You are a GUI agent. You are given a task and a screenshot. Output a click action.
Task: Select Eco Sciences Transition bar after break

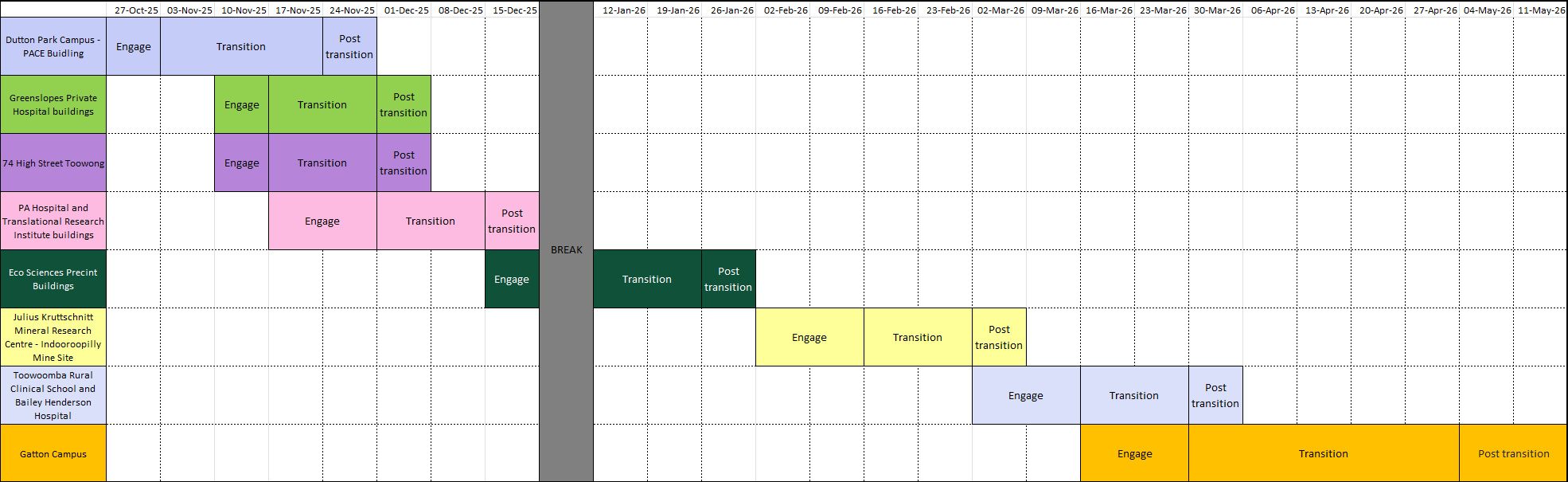[x=647, y=279]
